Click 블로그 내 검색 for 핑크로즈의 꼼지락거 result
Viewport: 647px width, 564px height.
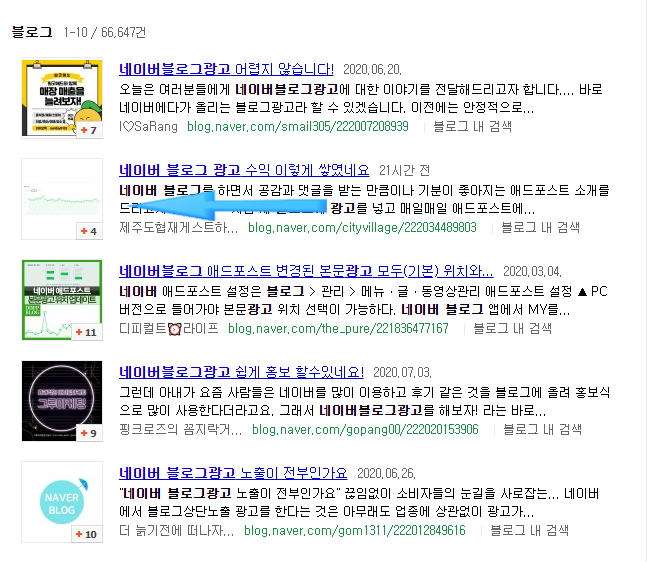point(543,430)
